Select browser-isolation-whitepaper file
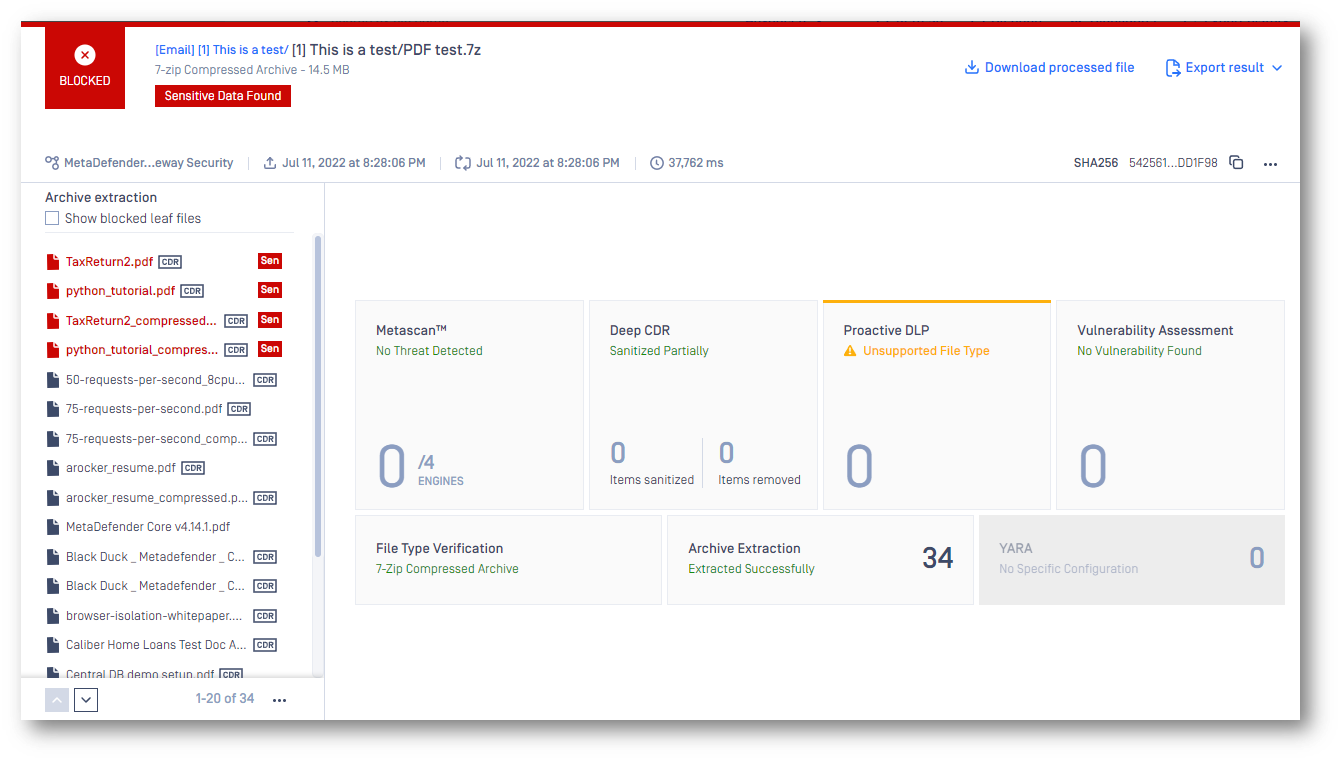Image resolution: width=1342 pixels, height=762 pixels. point(154,616)
